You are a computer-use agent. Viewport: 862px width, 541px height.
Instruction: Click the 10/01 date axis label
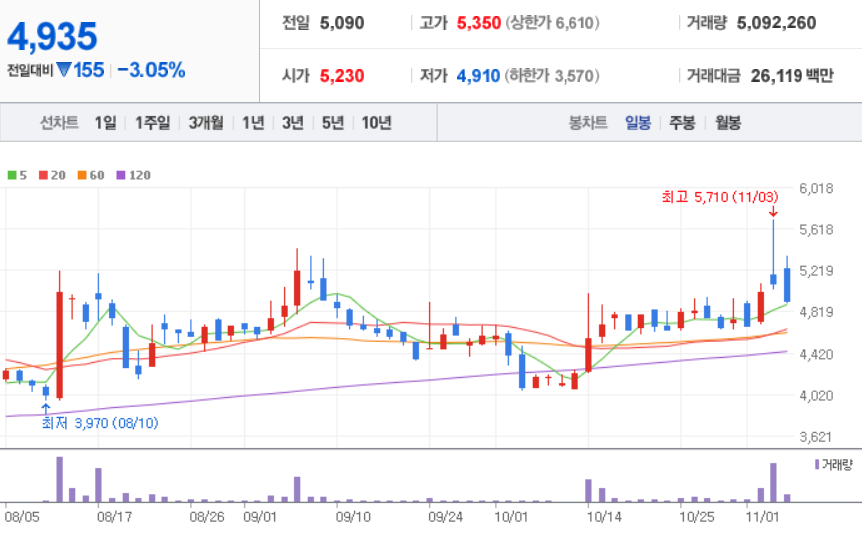pyautogui.click(x=511, y=517)
